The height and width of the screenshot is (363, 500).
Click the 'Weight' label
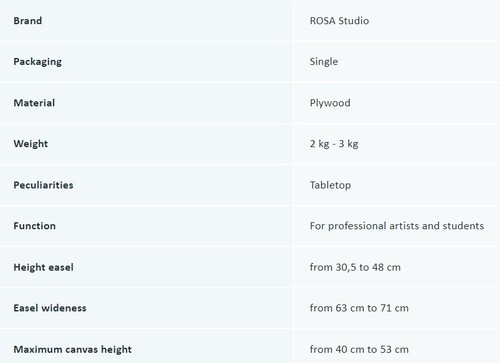31,144
